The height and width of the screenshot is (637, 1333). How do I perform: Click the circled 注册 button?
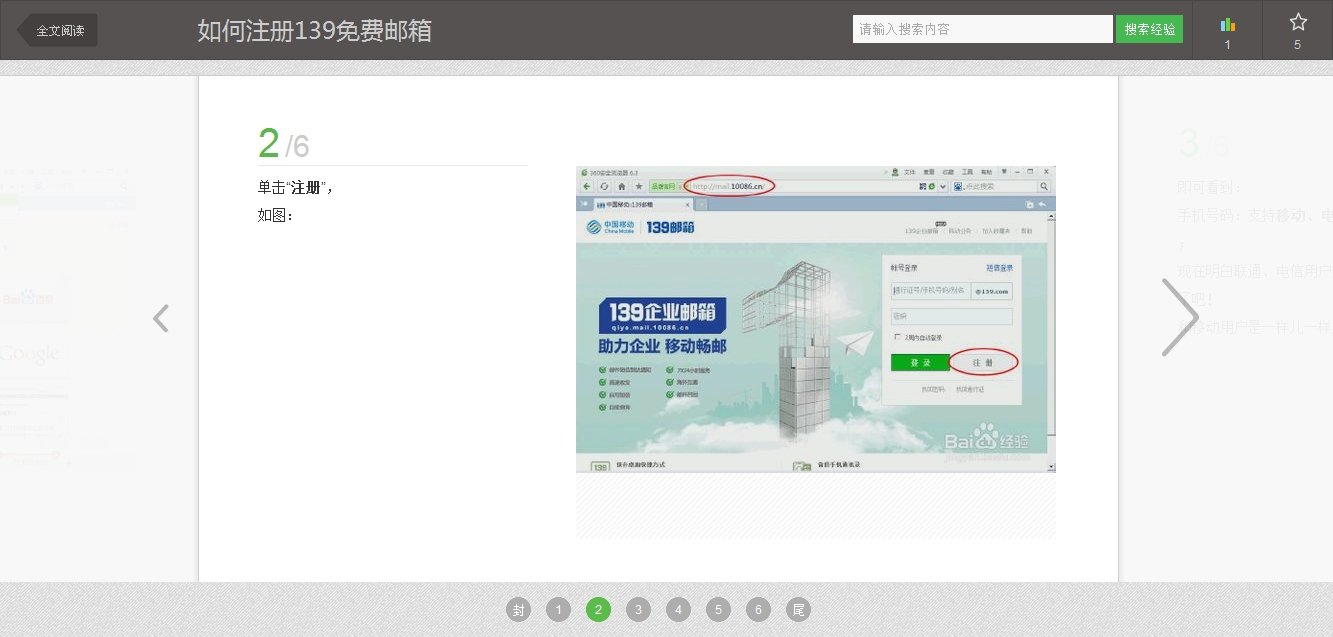982,362
